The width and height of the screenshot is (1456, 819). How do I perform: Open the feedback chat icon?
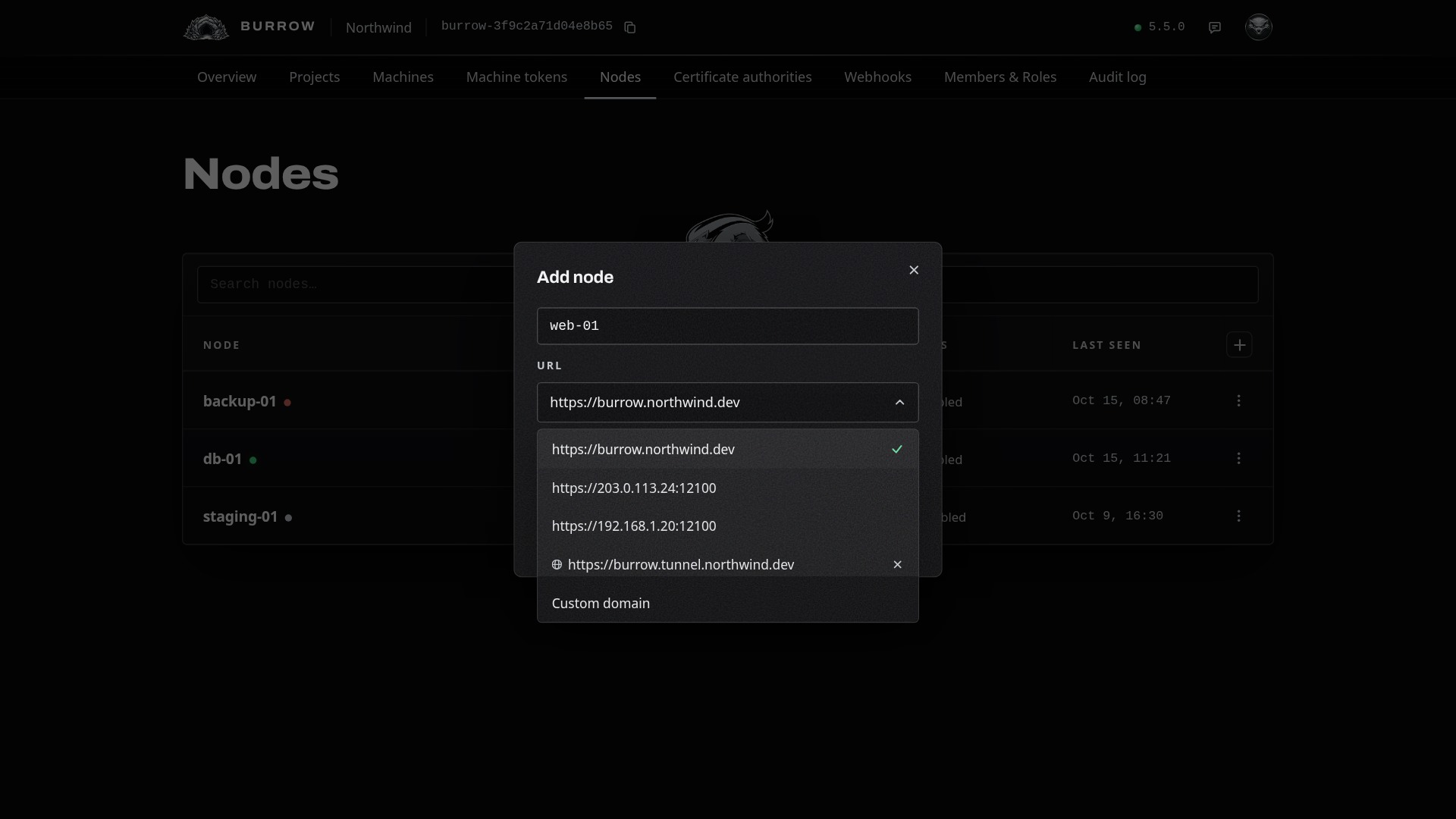(1215, 27)
